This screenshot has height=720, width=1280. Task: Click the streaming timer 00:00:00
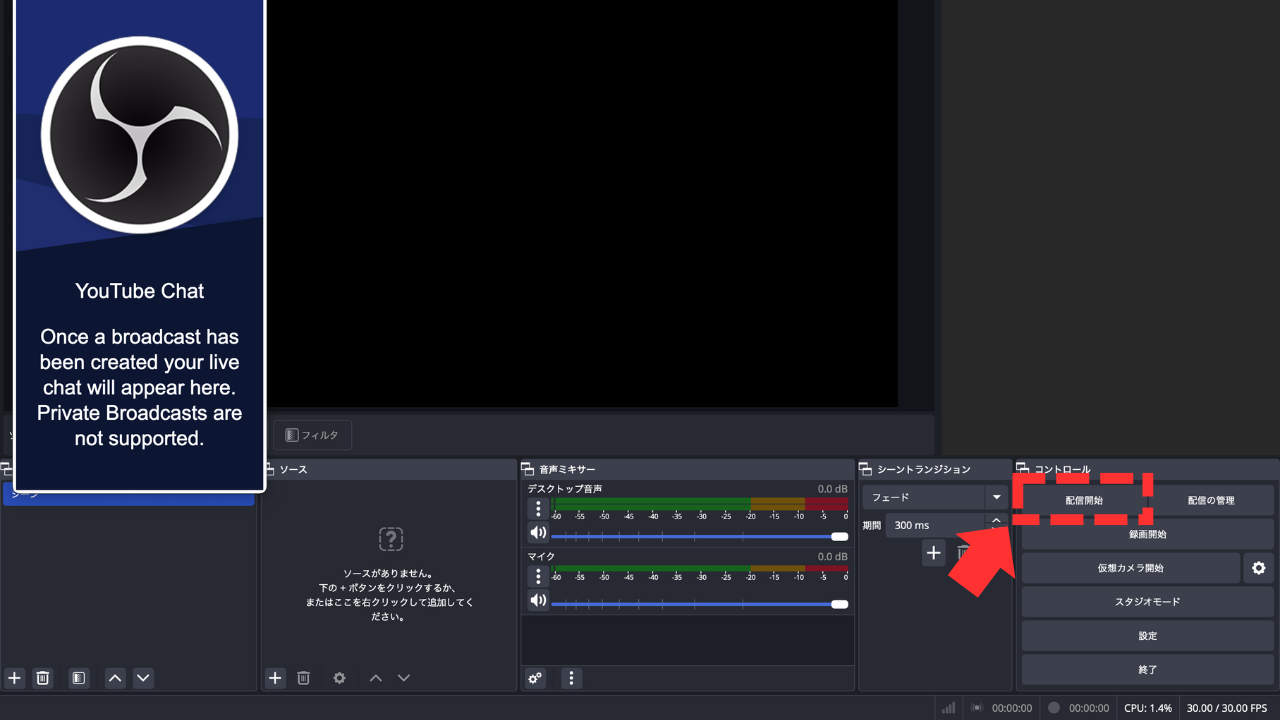[1012, 708]
